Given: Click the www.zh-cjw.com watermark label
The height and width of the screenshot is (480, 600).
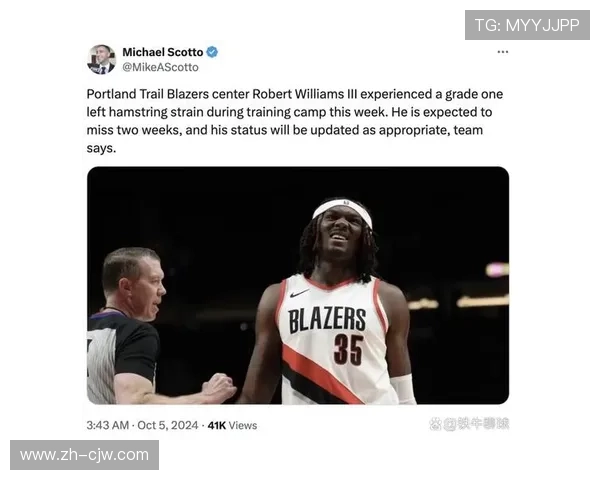Looking at the screenshot, I should click(x=85, y=455).
